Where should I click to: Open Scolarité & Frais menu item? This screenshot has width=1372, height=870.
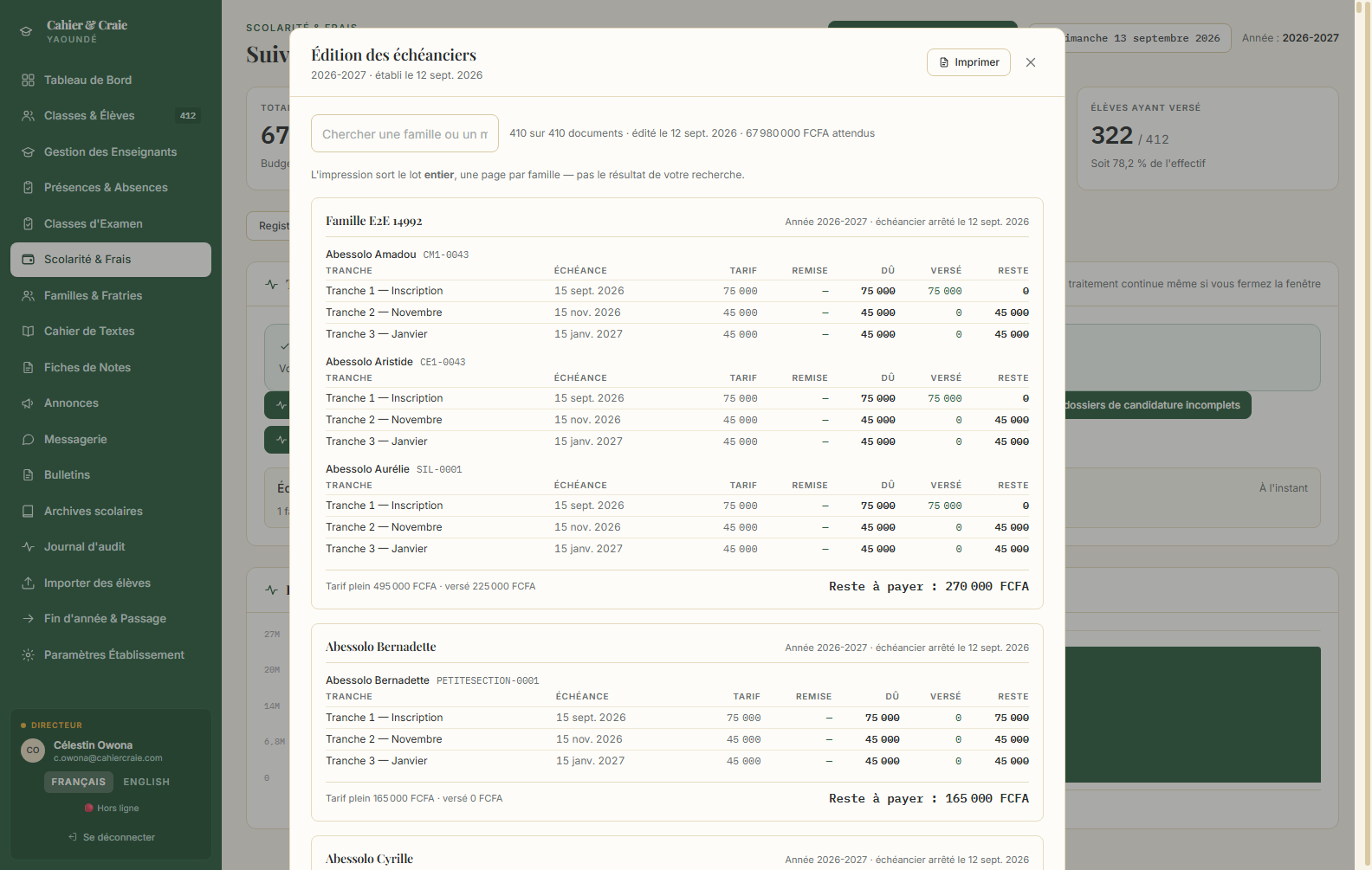coord(111,259)
